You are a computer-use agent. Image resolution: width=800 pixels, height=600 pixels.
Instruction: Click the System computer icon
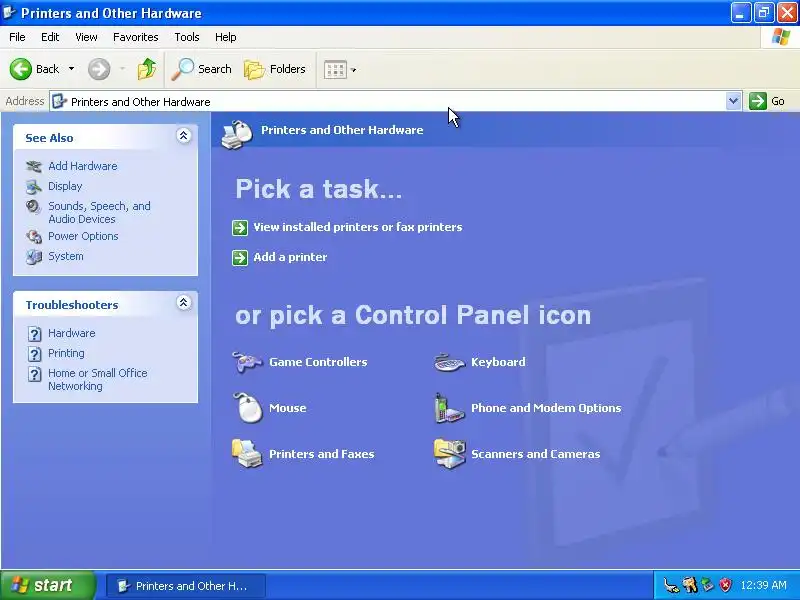[34, 257]
